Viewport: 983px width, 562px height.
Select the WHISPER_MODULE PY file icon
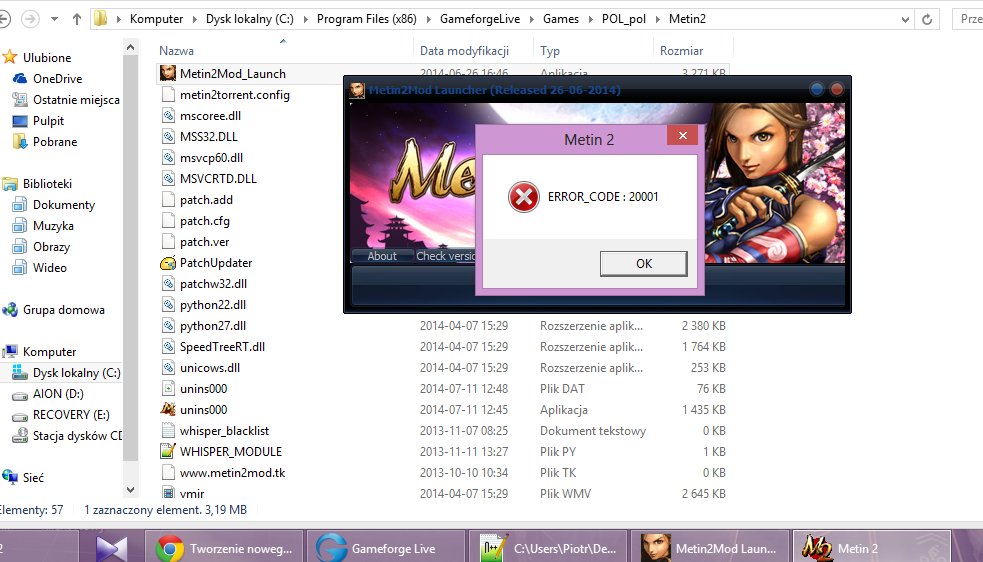pos(167,452)
